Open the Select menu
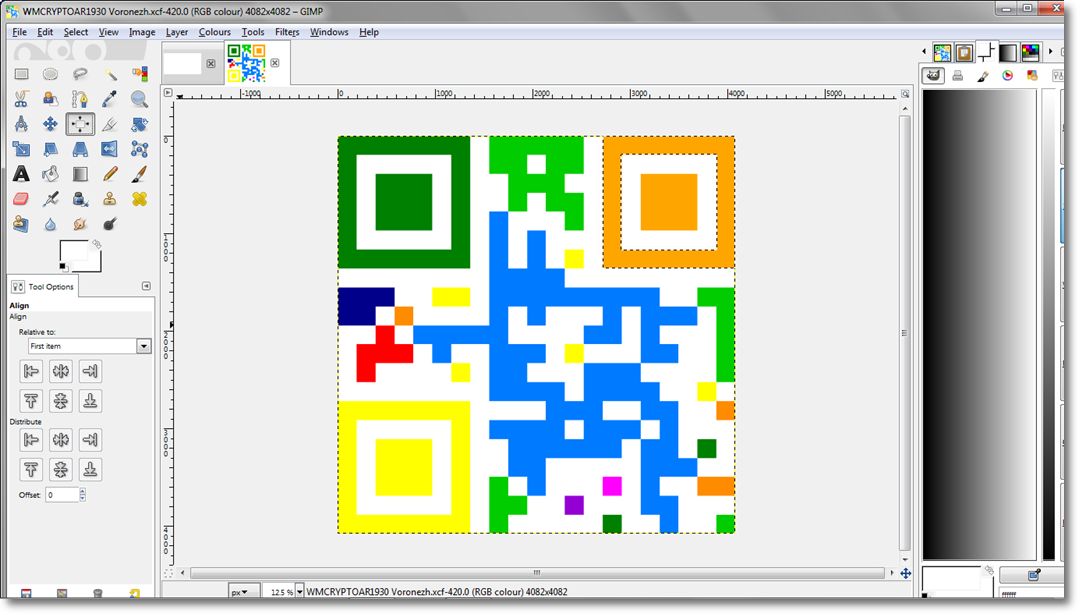The height and width of the screenshot is (615, 1080). point(76,32)
